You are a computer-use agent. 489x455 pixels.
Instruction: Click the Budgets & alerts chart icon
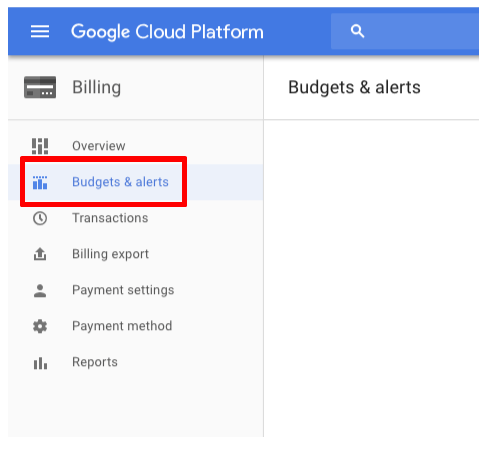[40, 182]
